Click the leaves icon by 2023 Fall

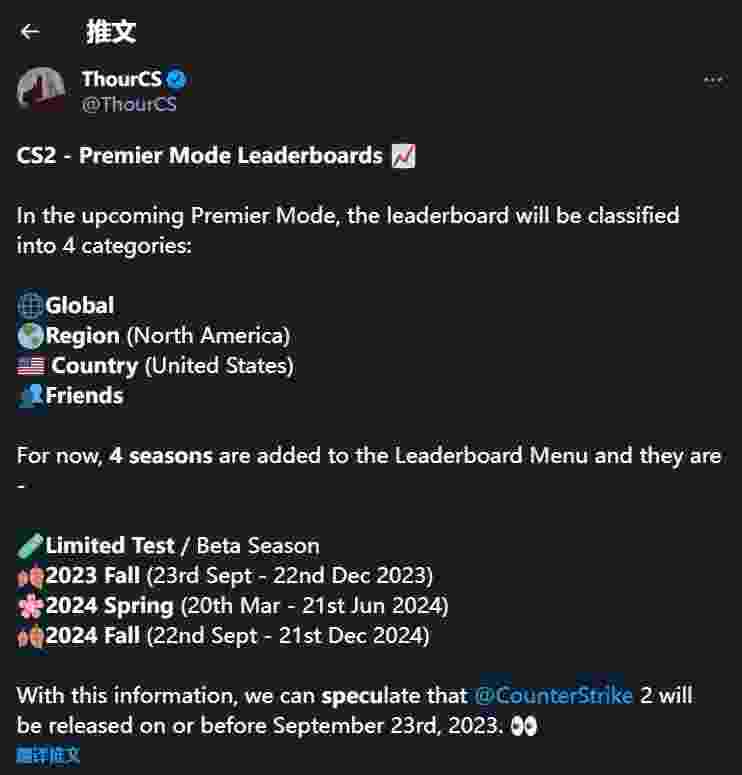[31, 576]
